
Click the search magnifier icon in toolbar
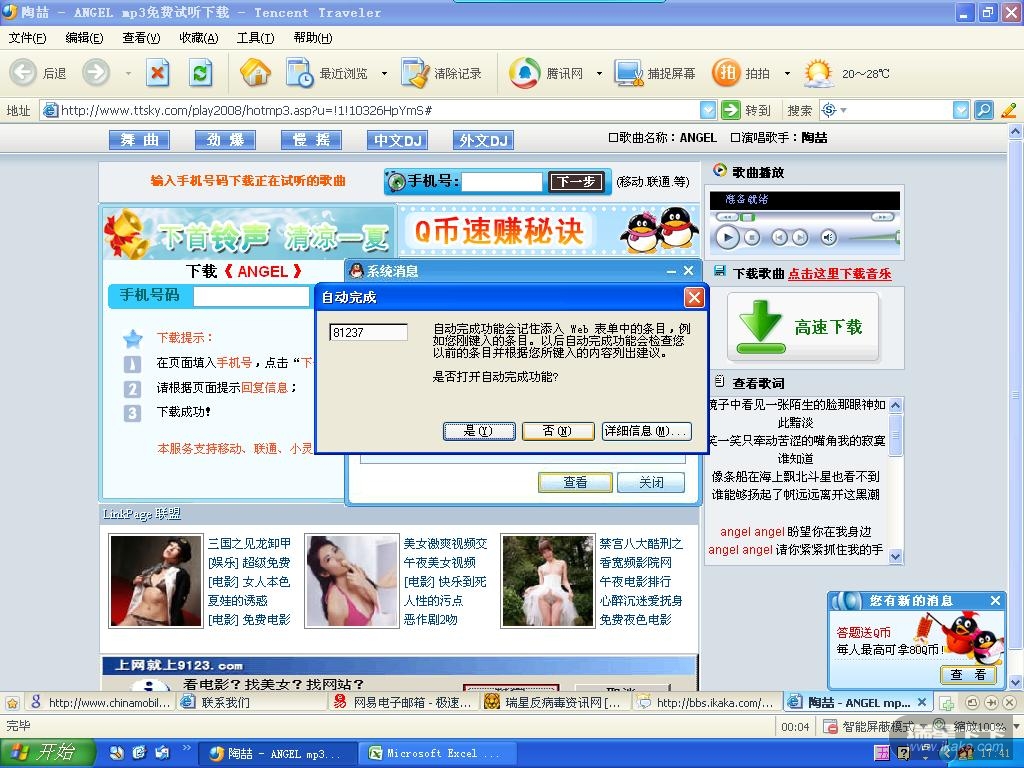(x=984, y=110)
